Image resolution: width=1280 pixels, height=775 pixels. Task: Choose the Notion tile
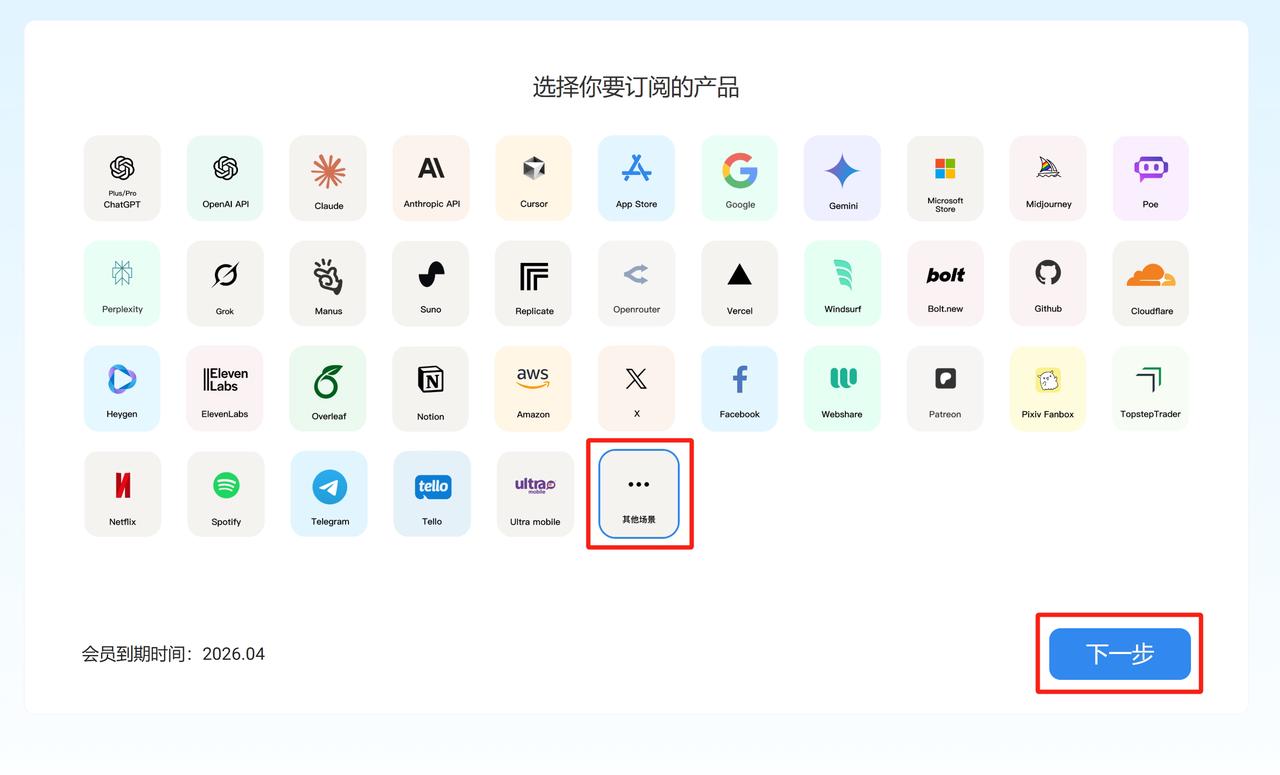tap(431, 389)
